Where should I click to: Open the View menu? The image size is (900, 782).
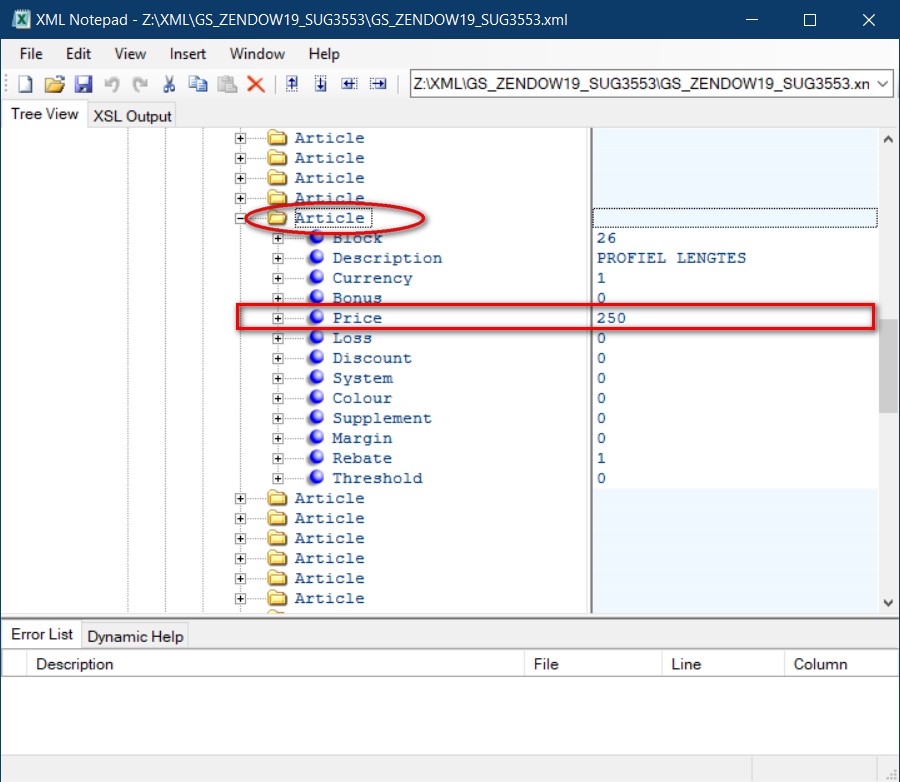point(130,54)
